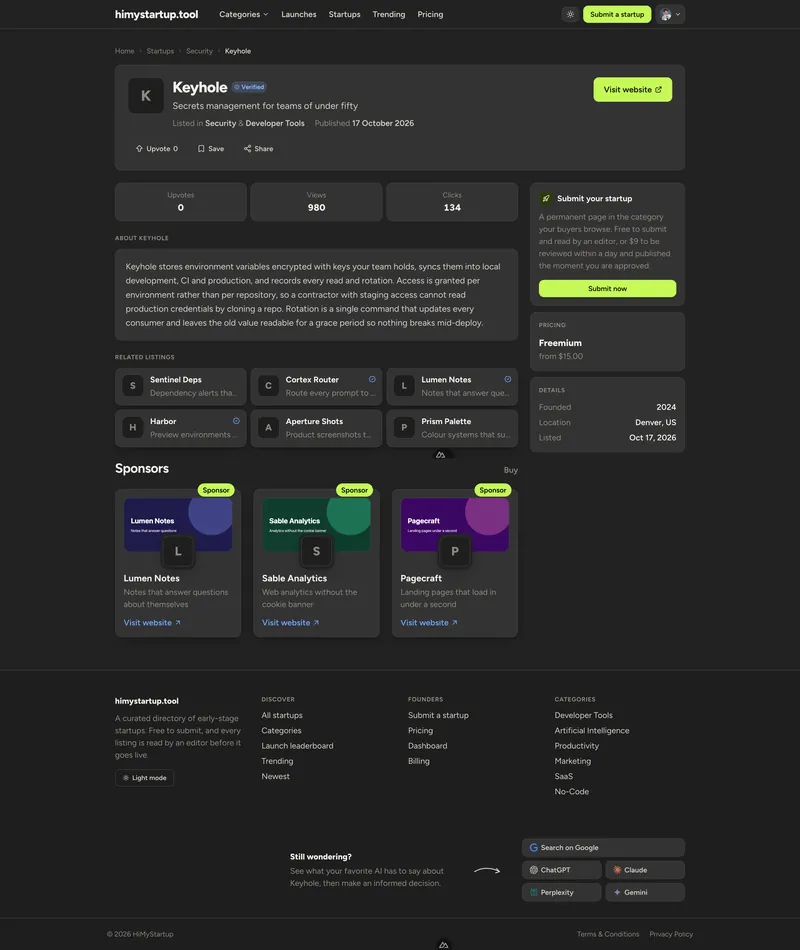
Task: Open Pricing in top navigation
Action: pyautogui.click(x=430, y=15)
